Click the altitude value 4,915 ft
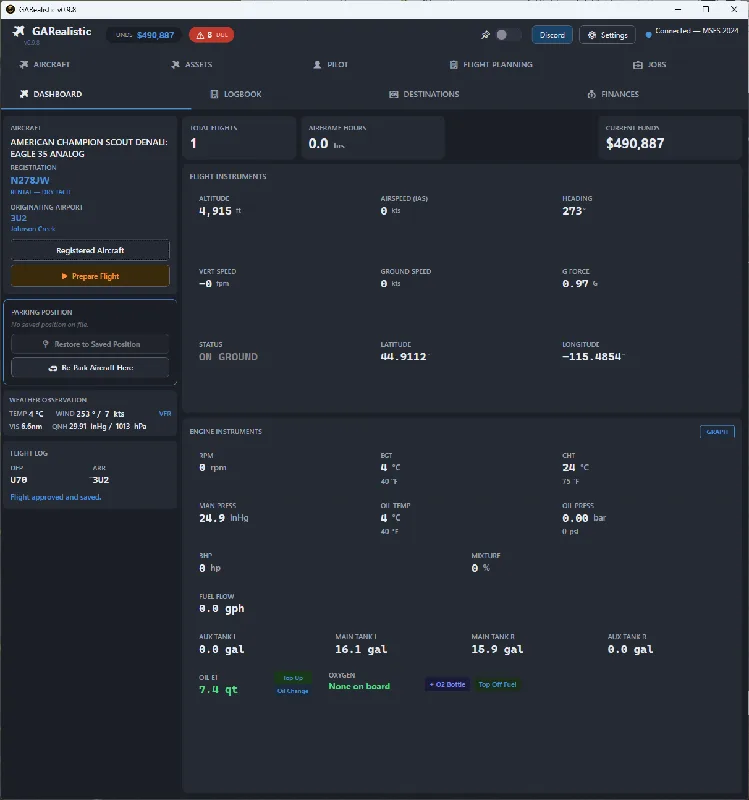Viewport: 749px width, 800px height. point(220,211)
